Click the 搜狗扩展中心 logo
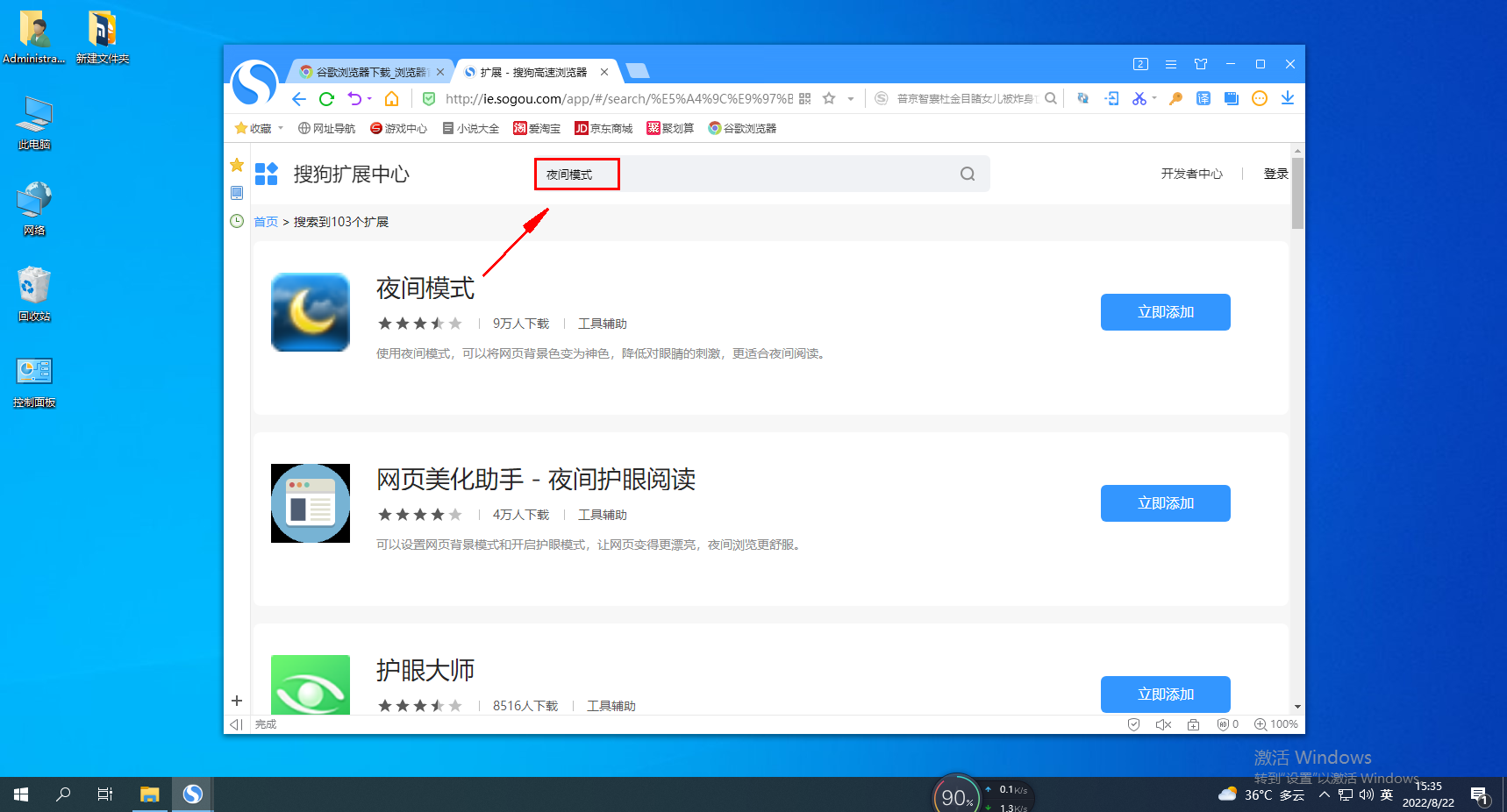 [x=332, y=174]
